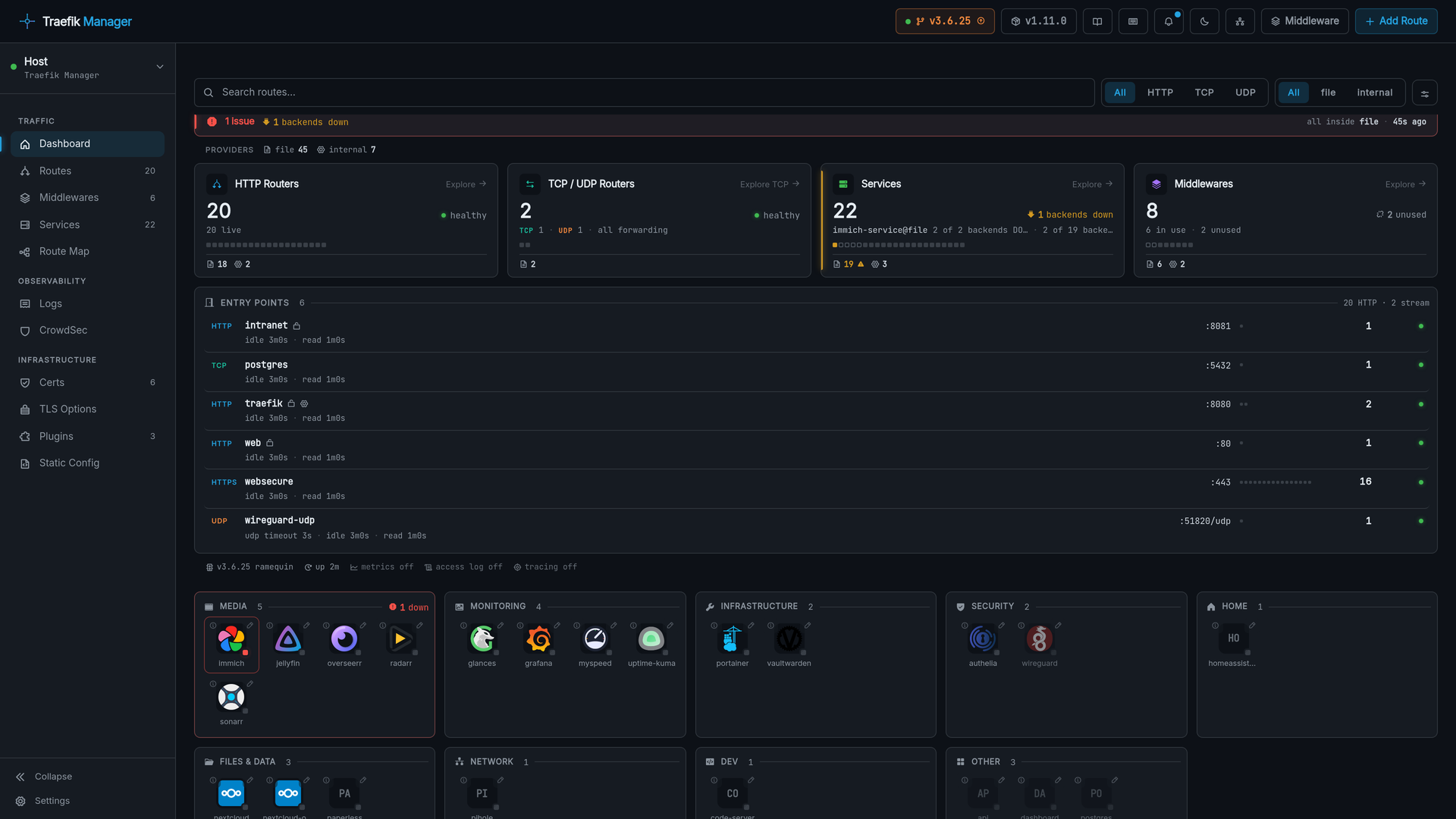Click the edit pencil on authelia tile
Screen dimensions: 1456x819
[x=1002, y=626]
